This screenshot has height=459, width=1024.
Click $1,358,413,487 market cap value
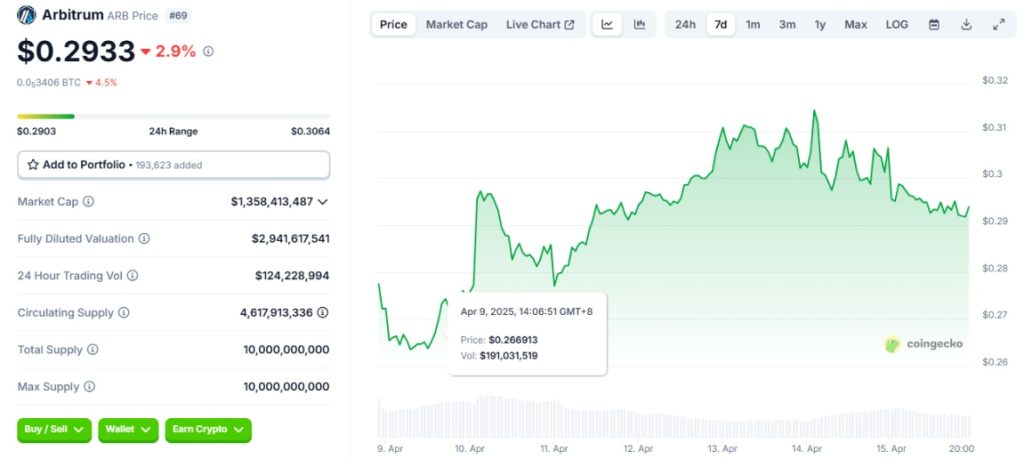(x=272, y=202)
